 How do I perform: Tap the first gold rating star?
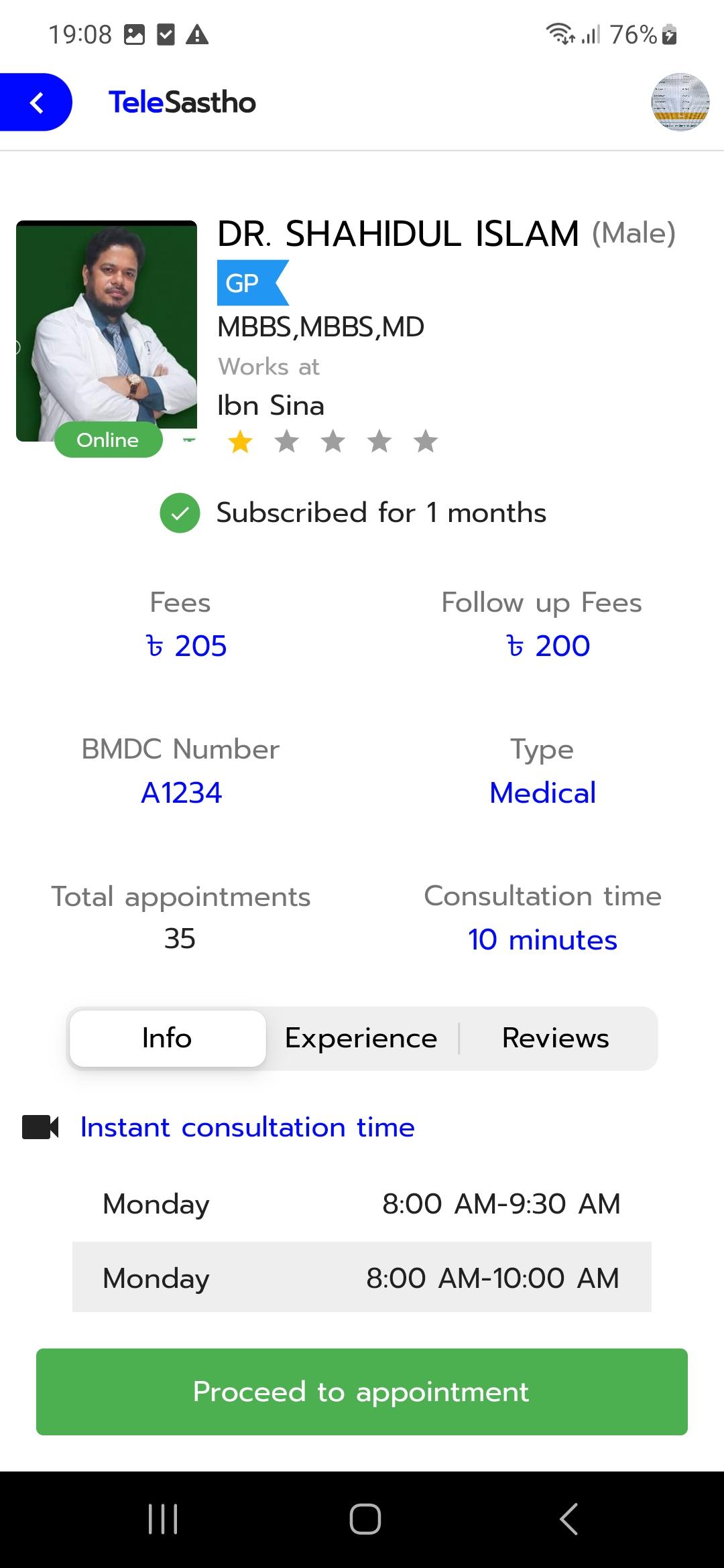click(240, 442)
